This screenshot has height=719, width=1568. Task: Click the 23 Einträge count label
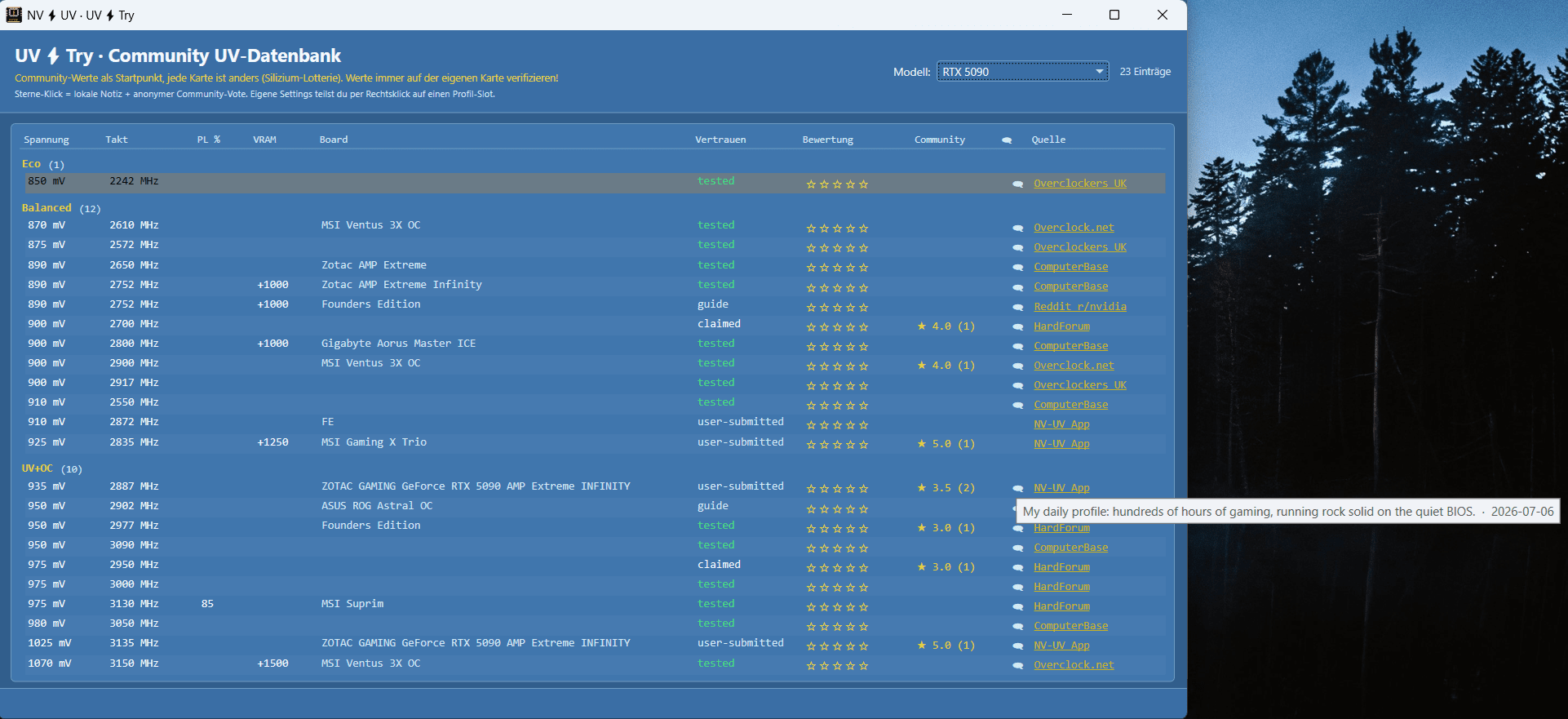point(1145,72)
